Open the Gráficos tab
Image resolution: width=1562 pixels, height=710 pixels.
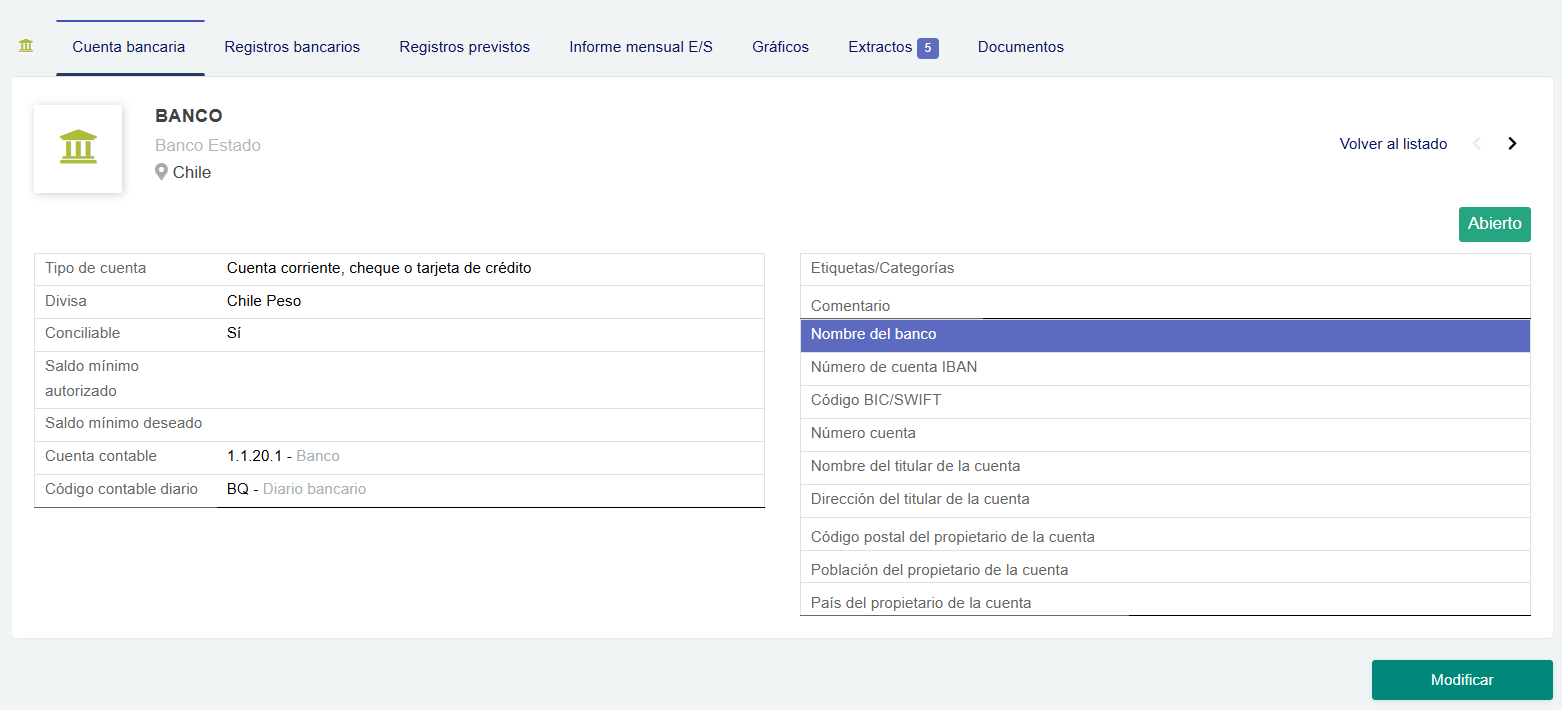coord(780,46)
